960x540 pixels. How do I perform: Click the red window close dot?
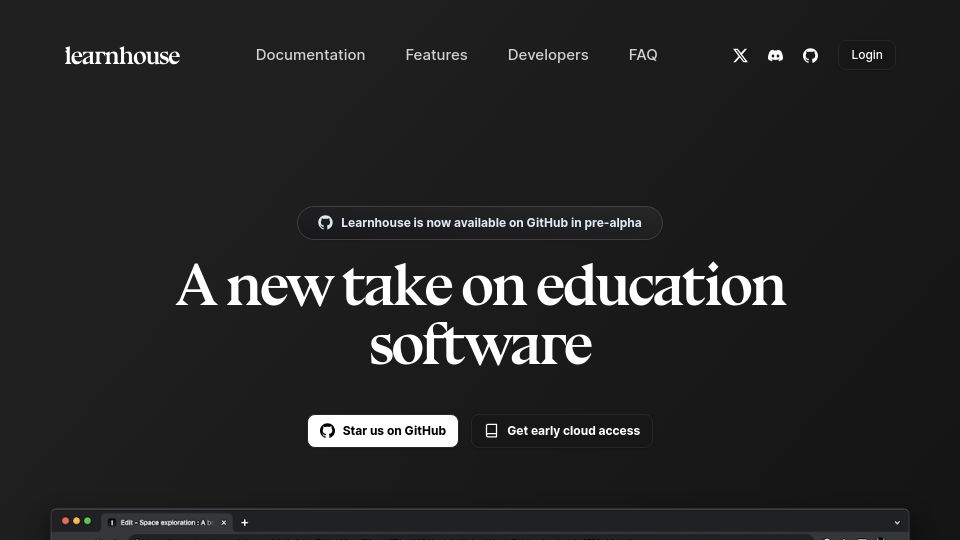[66, 521]
